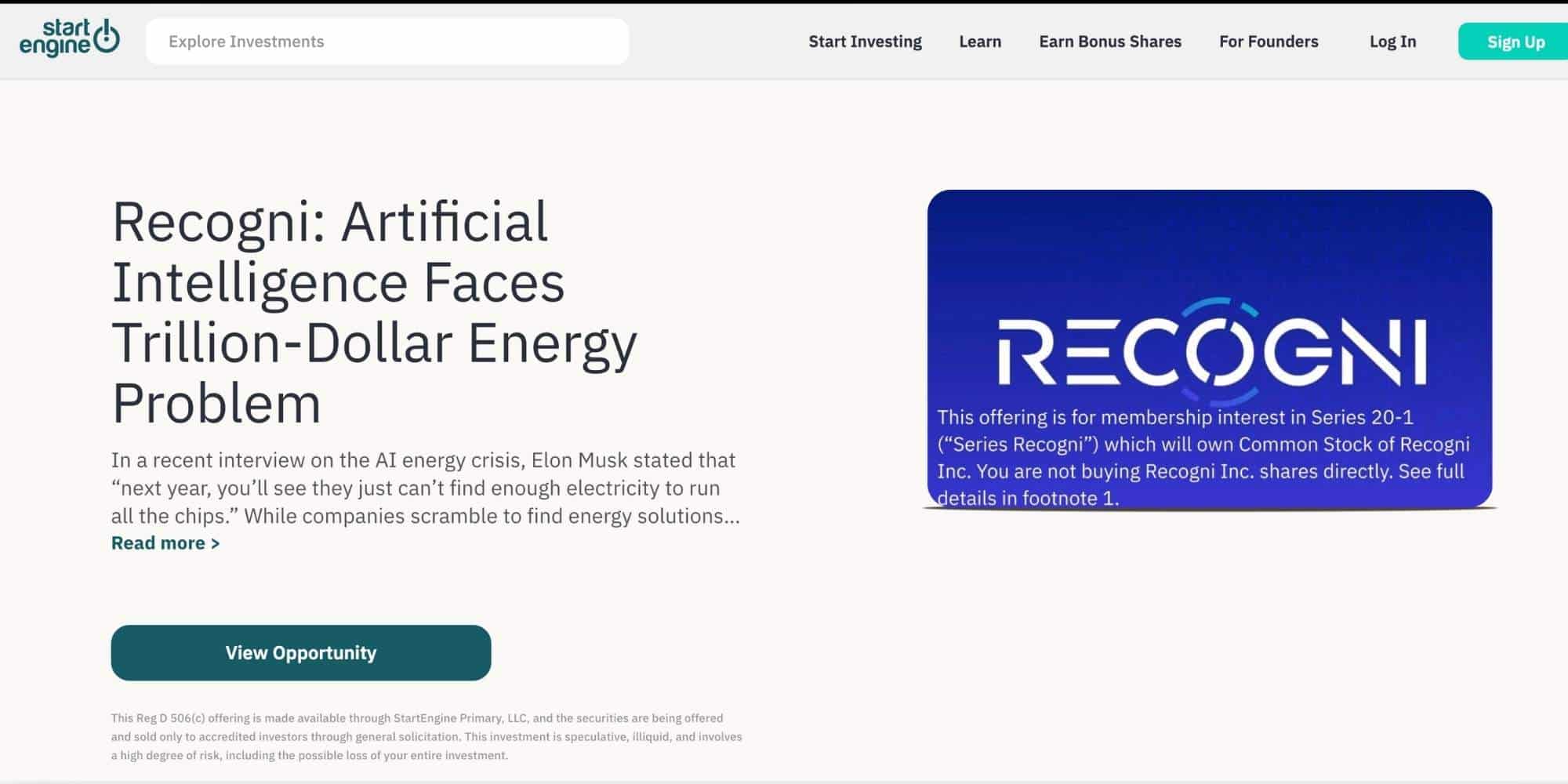Expand the description with Read more

point(158,543)
